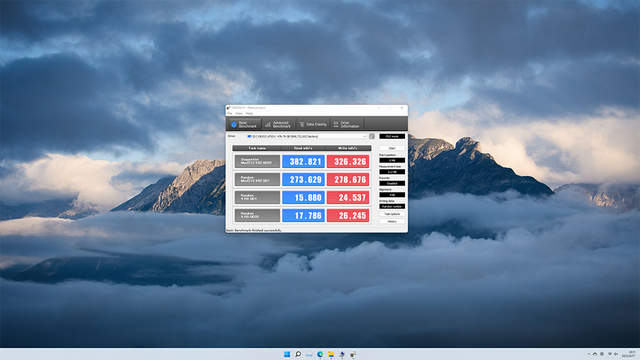Click the refresh drive list icon
Image resolution: width=640 pixels, height=360 pixels.
[x=372, y=136]
